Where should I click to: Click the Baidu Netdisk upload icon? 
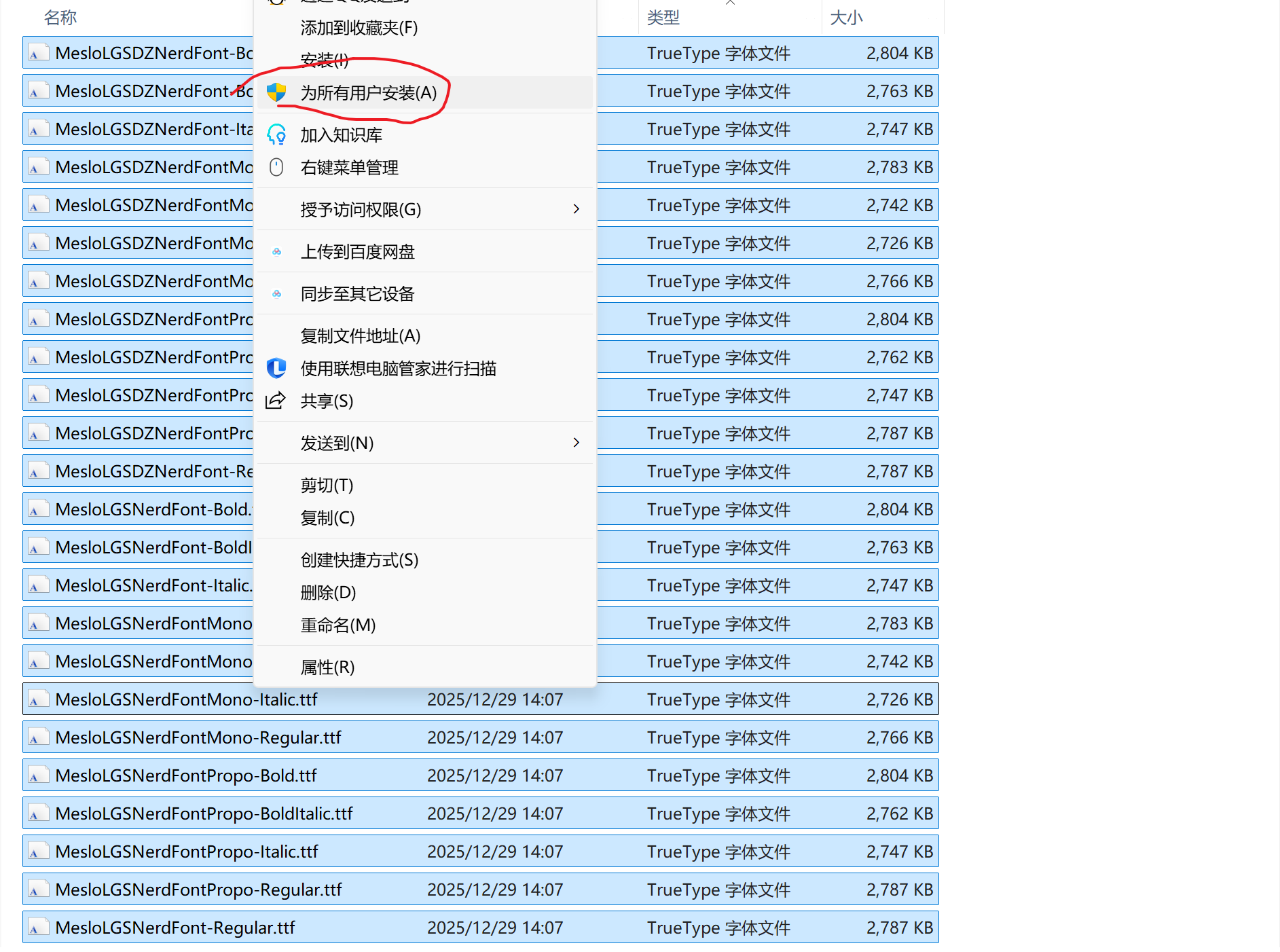pyautogui.click(x=276, y=252)
